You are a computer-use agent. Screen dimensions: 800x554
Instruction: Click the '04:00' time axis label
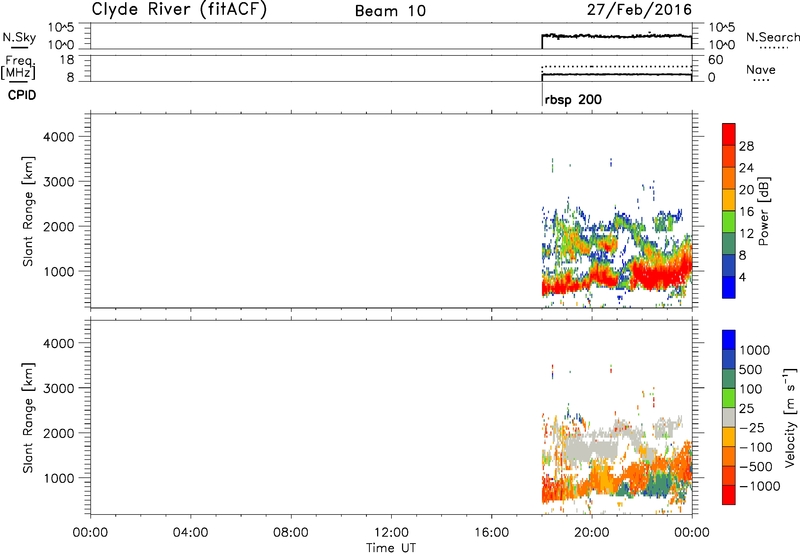tap(191, 533)
